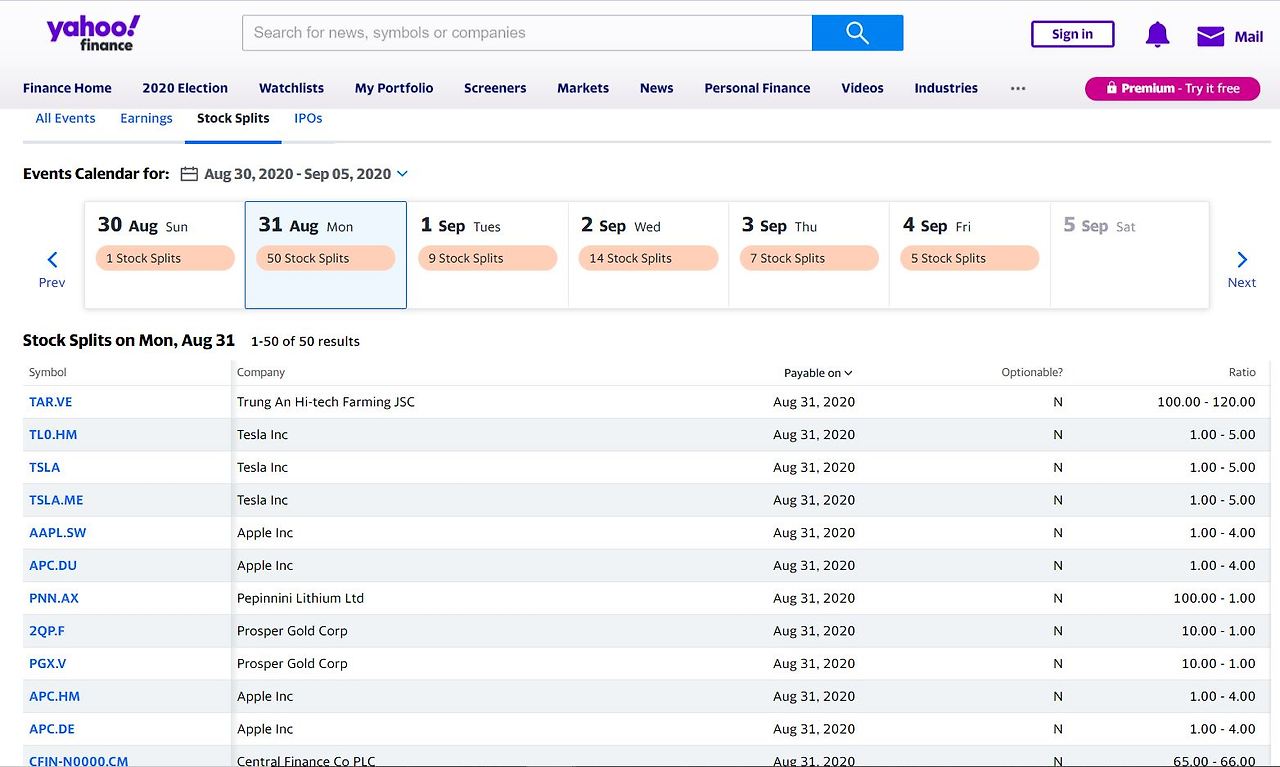1280x767 pixels.
Task: Switch to the Earnings tab
Action: 146,118
